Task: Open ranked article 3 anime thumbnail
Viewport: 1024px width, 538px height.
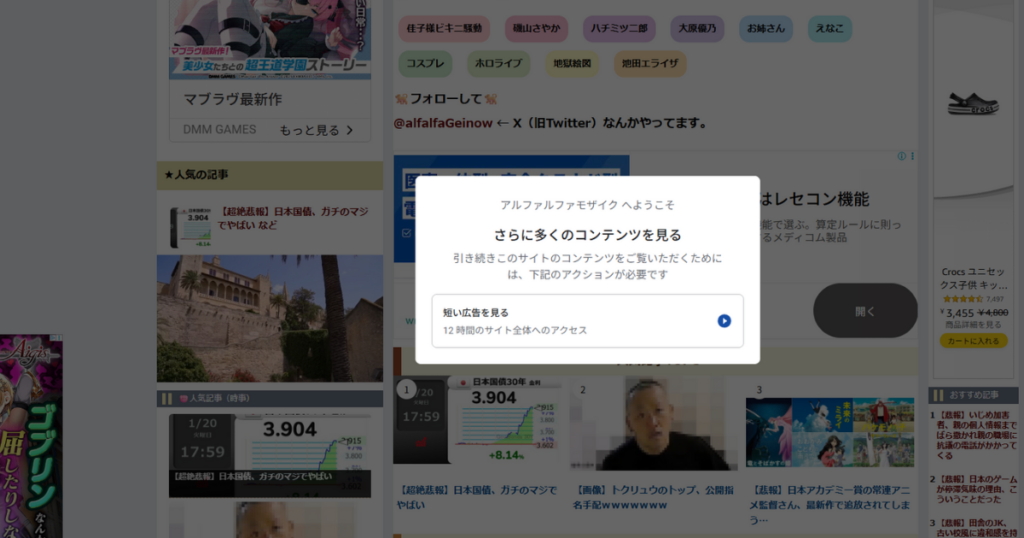Action: click(829, 433)
